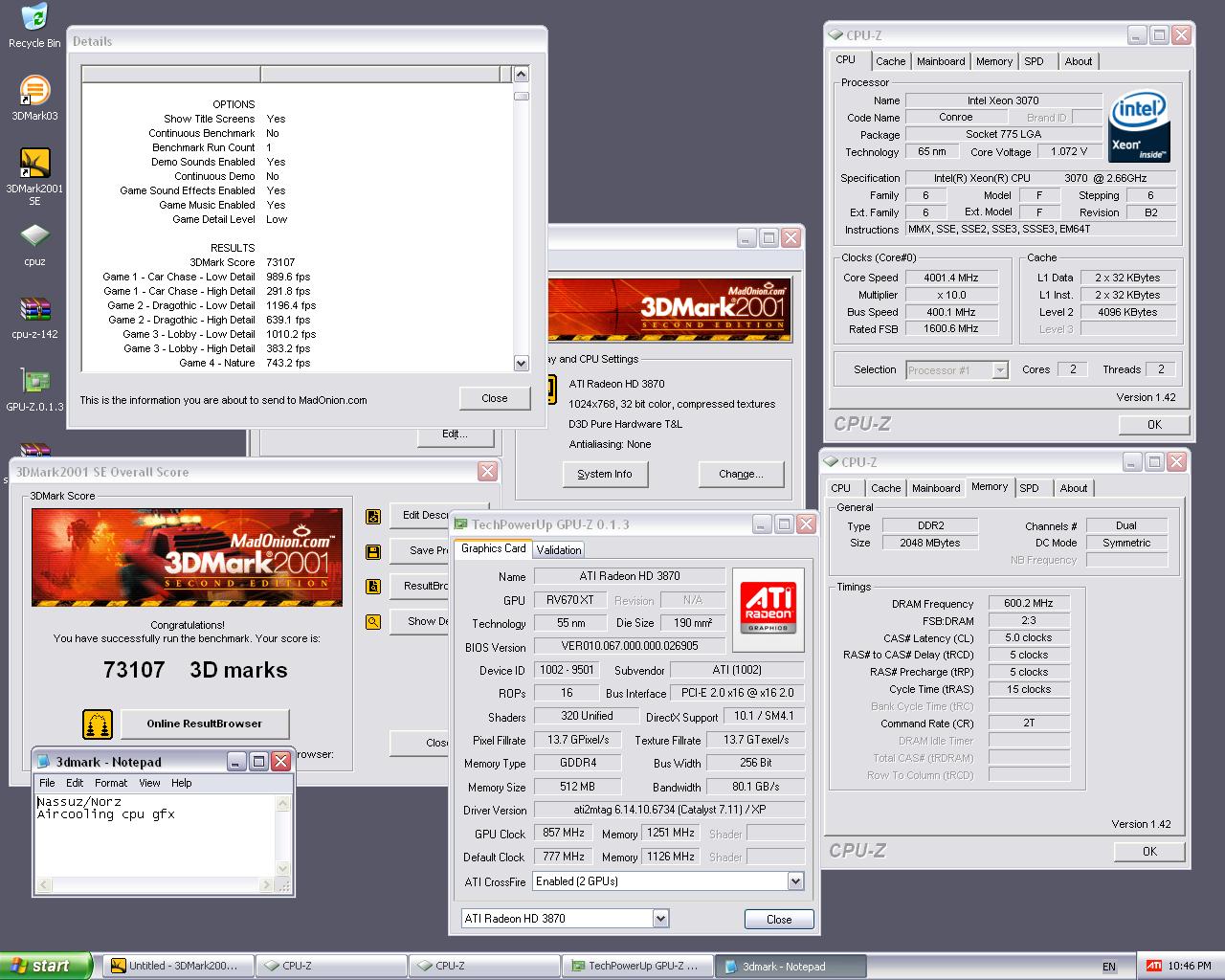1225x980 pixels.
Task: Launch the 3DMark03 desktop shortcut
Action: 34,99
